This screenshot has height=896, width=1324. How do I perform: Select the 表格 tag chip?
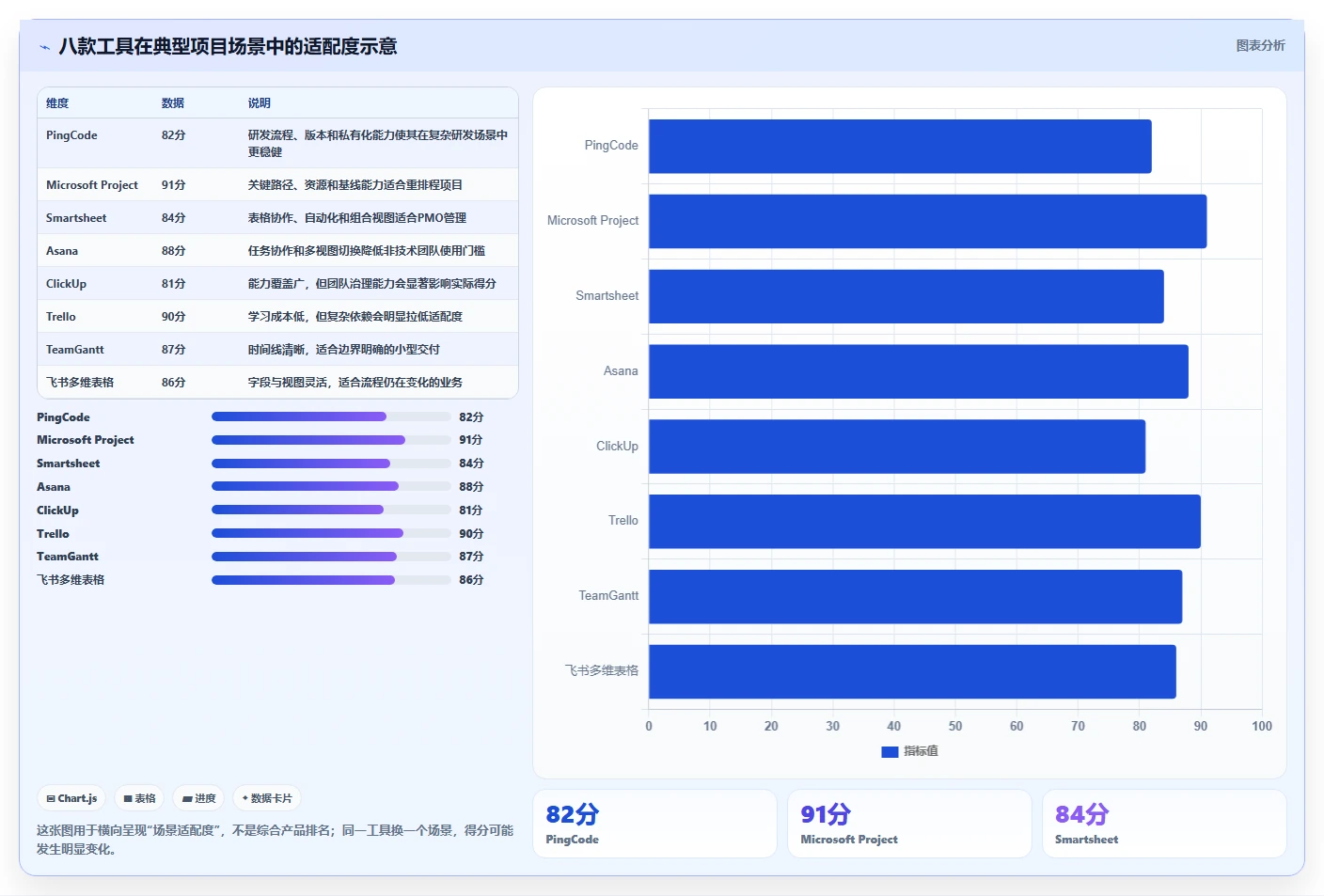pyautogui.click(x=139, y=798)
